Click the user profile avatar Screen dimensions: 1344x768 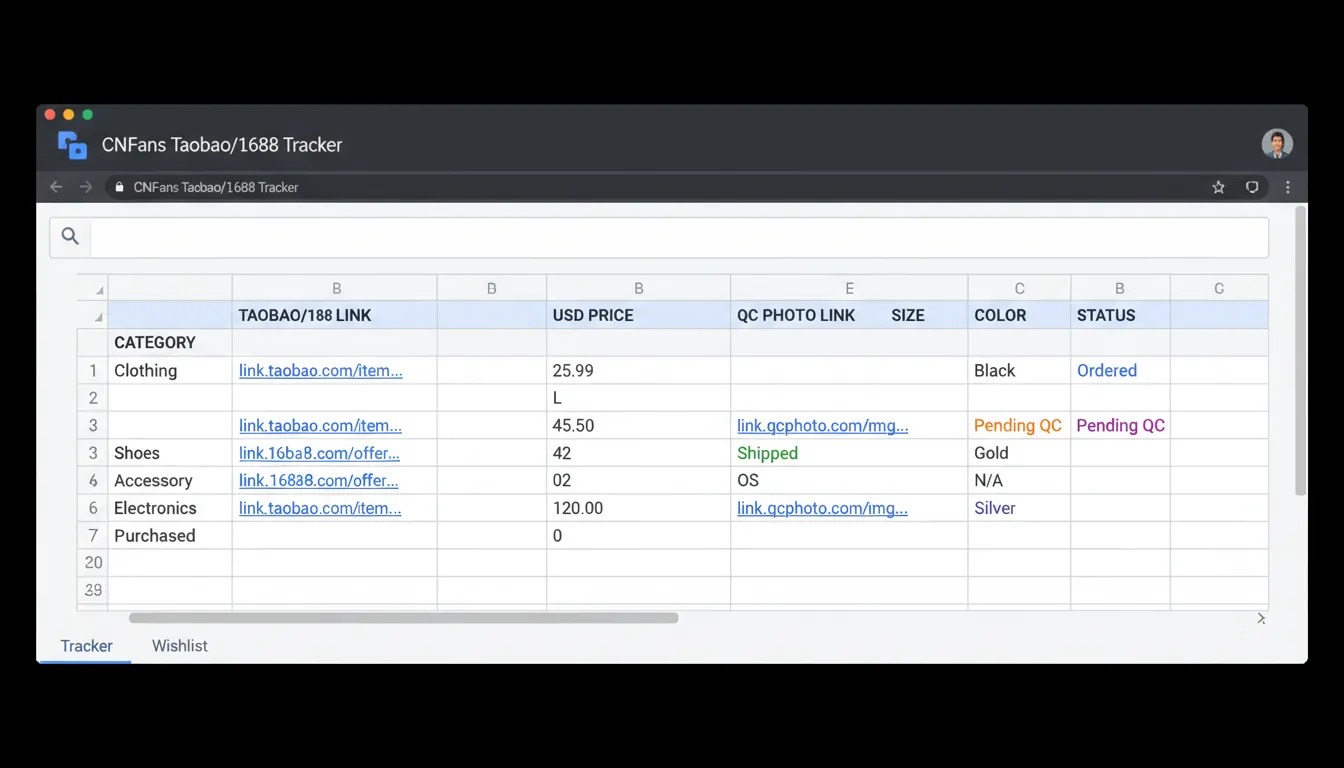1277,144
